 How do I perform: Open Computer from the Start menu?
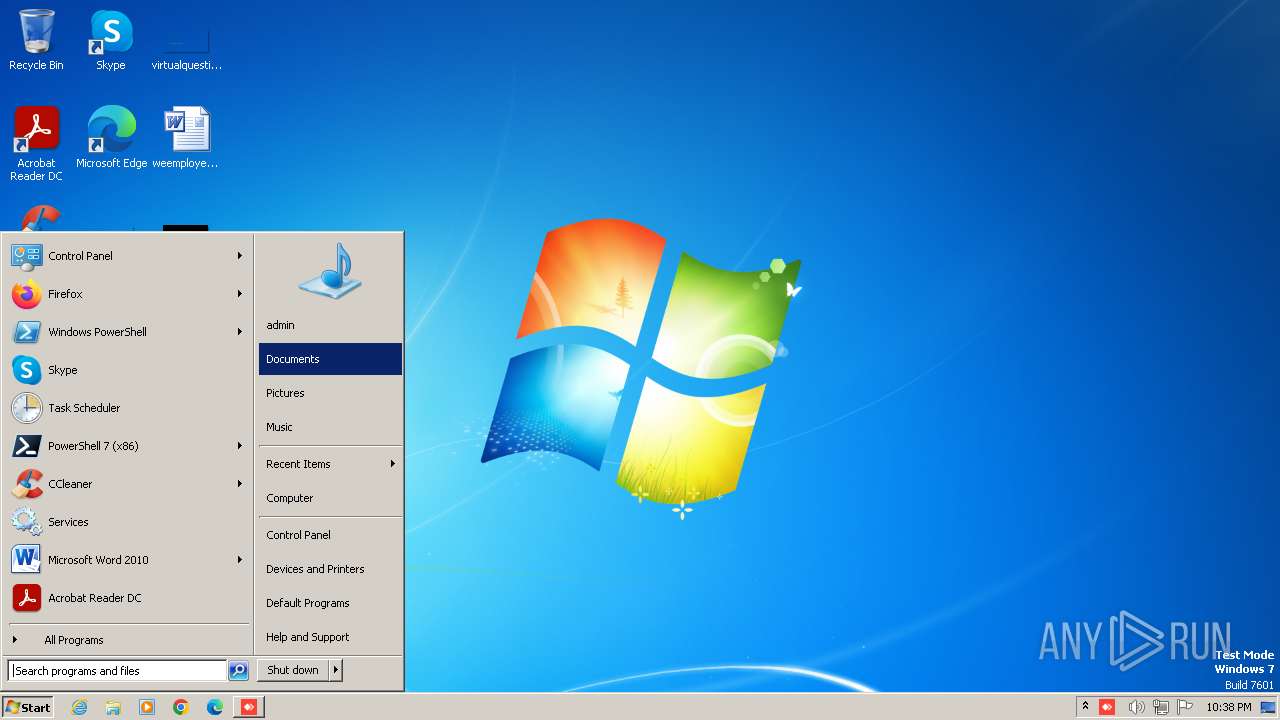pos(330,498)
